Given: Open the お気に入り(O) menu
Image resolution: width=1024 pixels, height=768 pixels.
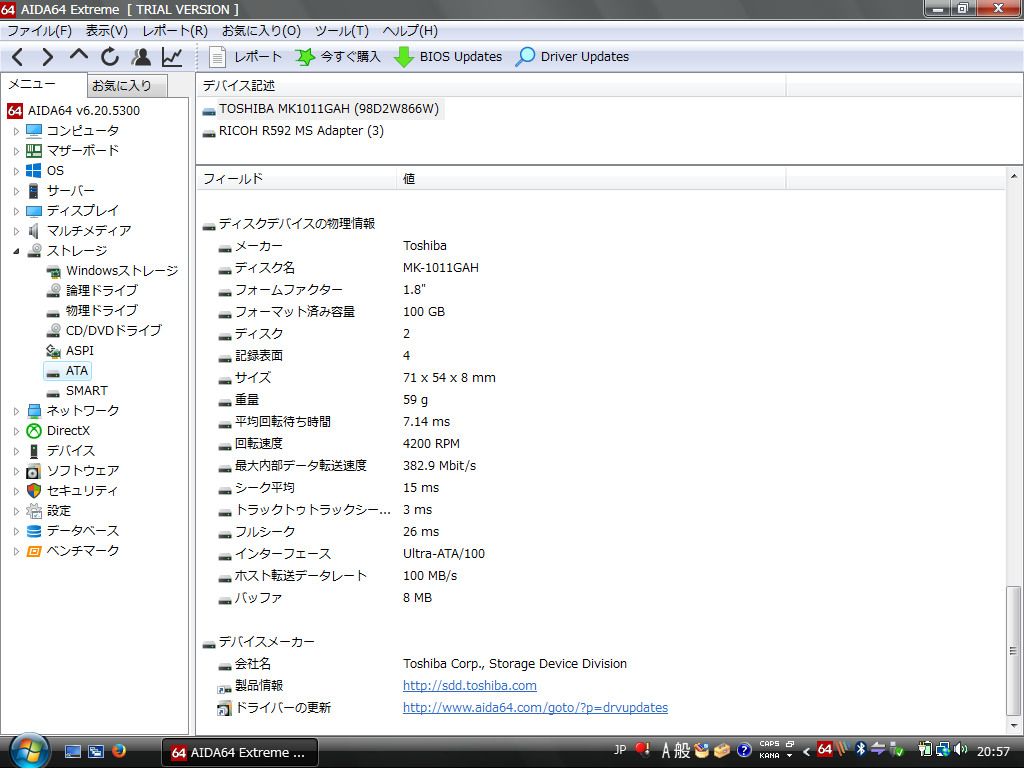Looking at the screenshot, I should [x=261, y=31].
